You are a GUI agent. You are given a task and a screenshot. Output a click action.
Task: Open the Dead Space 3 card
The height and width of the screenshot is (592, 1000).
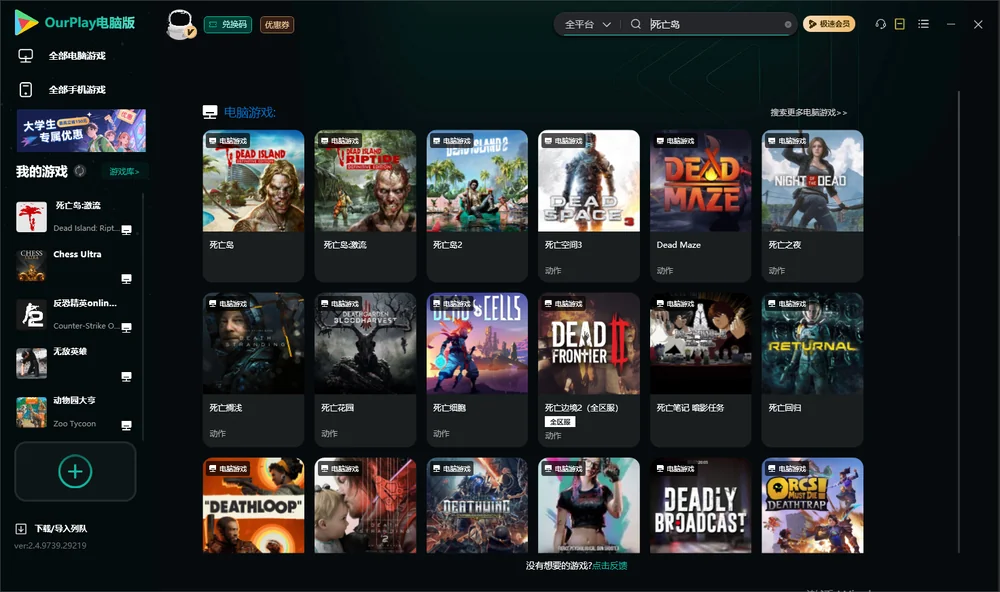(x=589, y=205)
